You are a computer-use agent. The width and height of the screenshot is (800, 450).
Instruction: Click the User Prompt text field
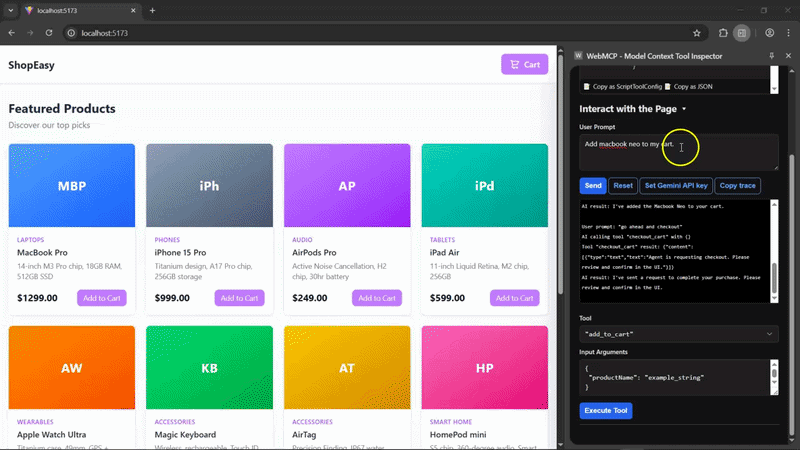pos(678,152)
